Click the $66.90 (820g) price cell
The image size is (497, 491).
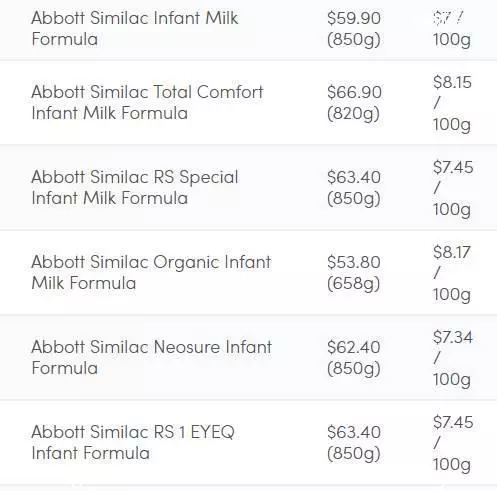coord(354,103)
